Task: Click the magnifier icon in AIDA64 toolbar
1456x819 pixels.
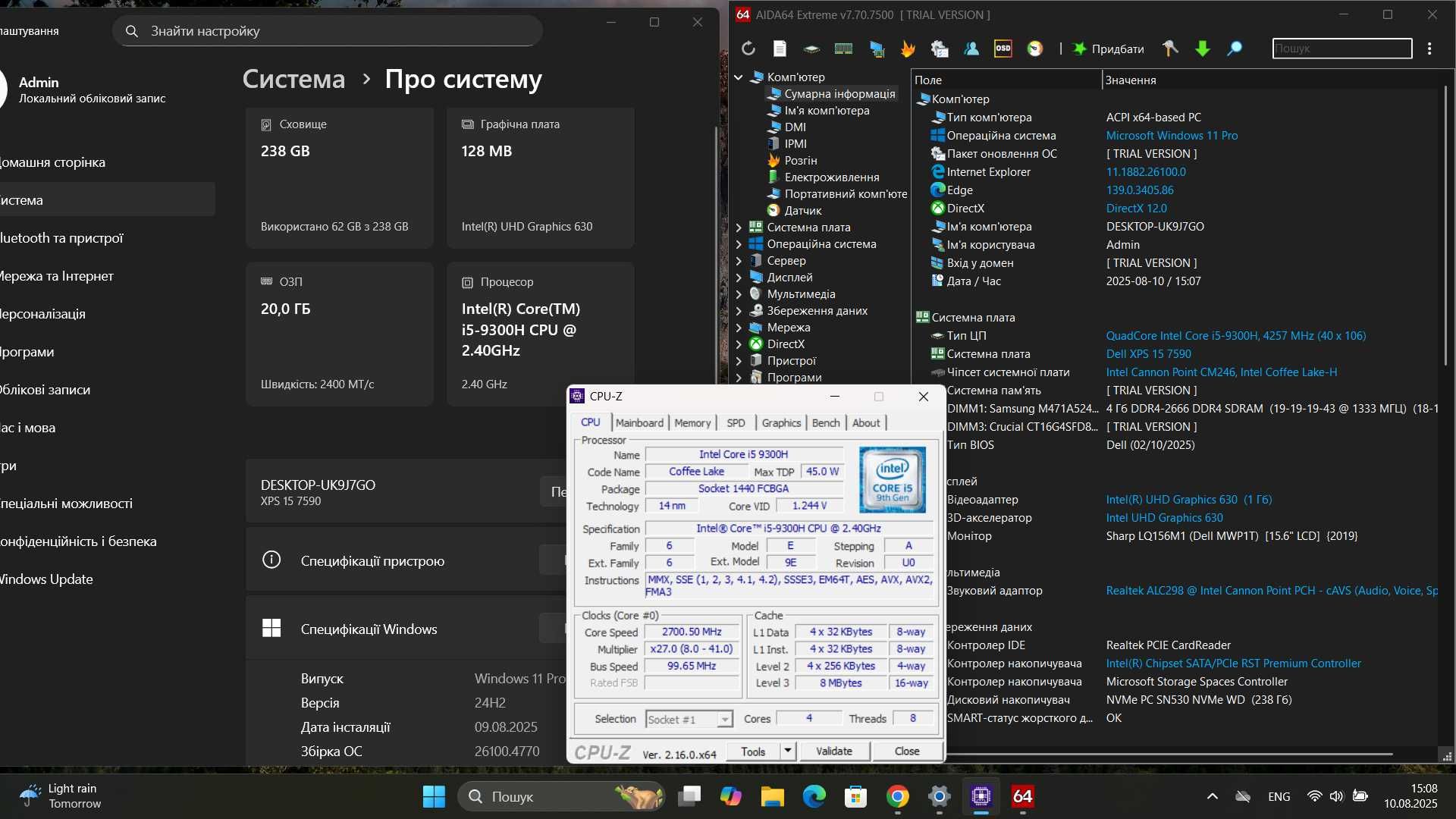Action: point(1235,49)
